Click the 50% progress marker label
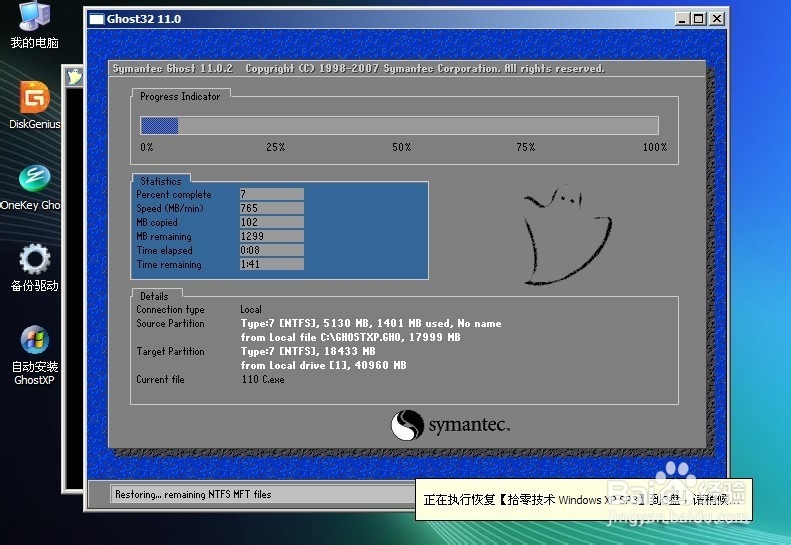 pos(402,147)
